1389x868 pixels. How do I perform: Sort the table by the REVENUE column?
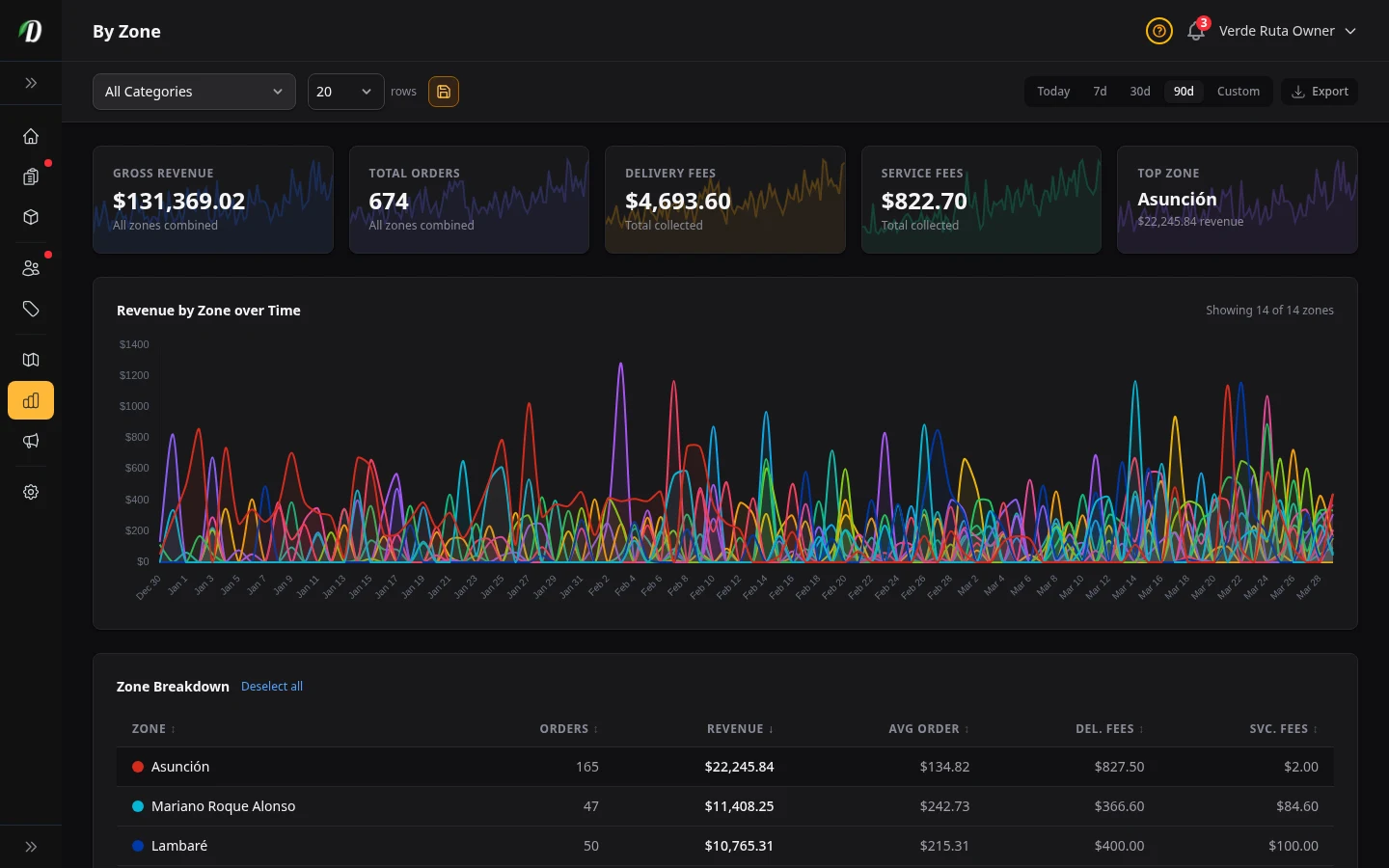click(739, 729)
